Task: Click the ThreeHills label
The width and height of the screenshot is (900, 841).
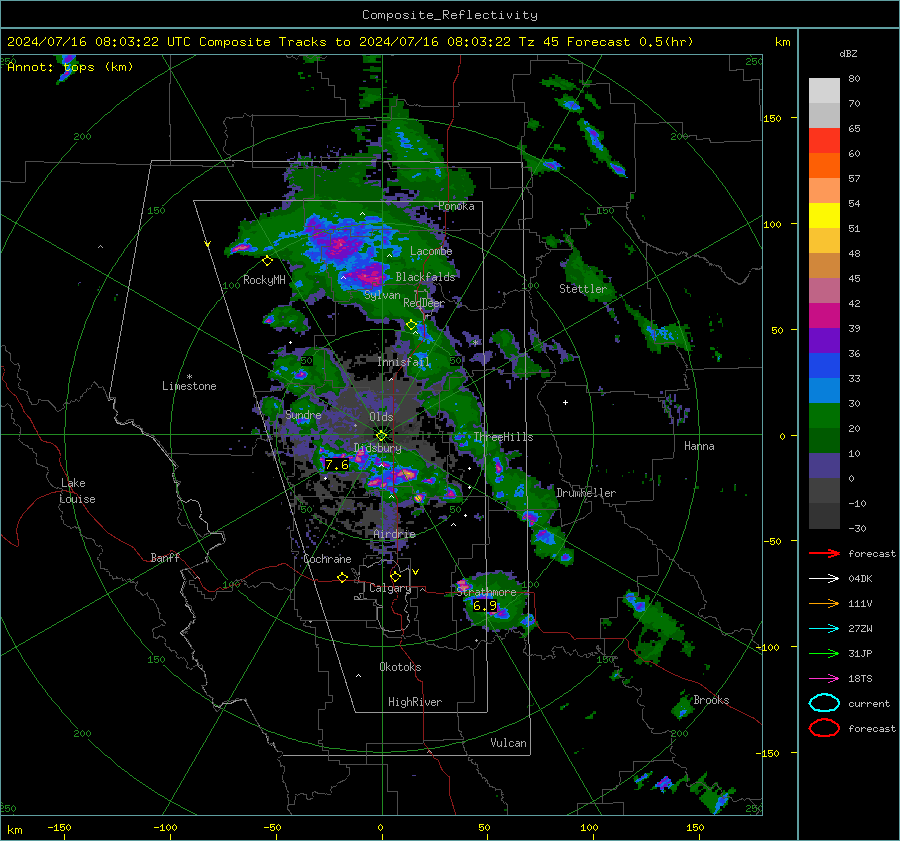Action: pos(503,437)
